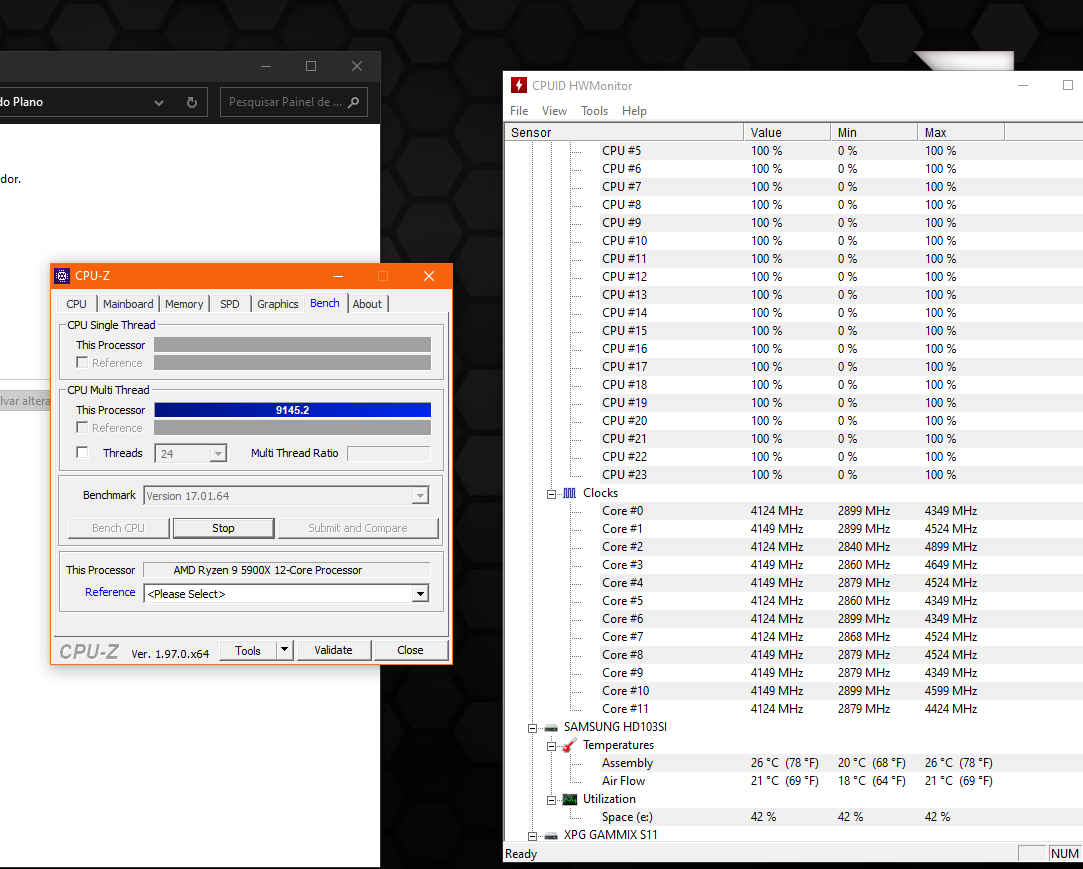Toggle the Multi Thread Reference checkbox

pos(82,428)
